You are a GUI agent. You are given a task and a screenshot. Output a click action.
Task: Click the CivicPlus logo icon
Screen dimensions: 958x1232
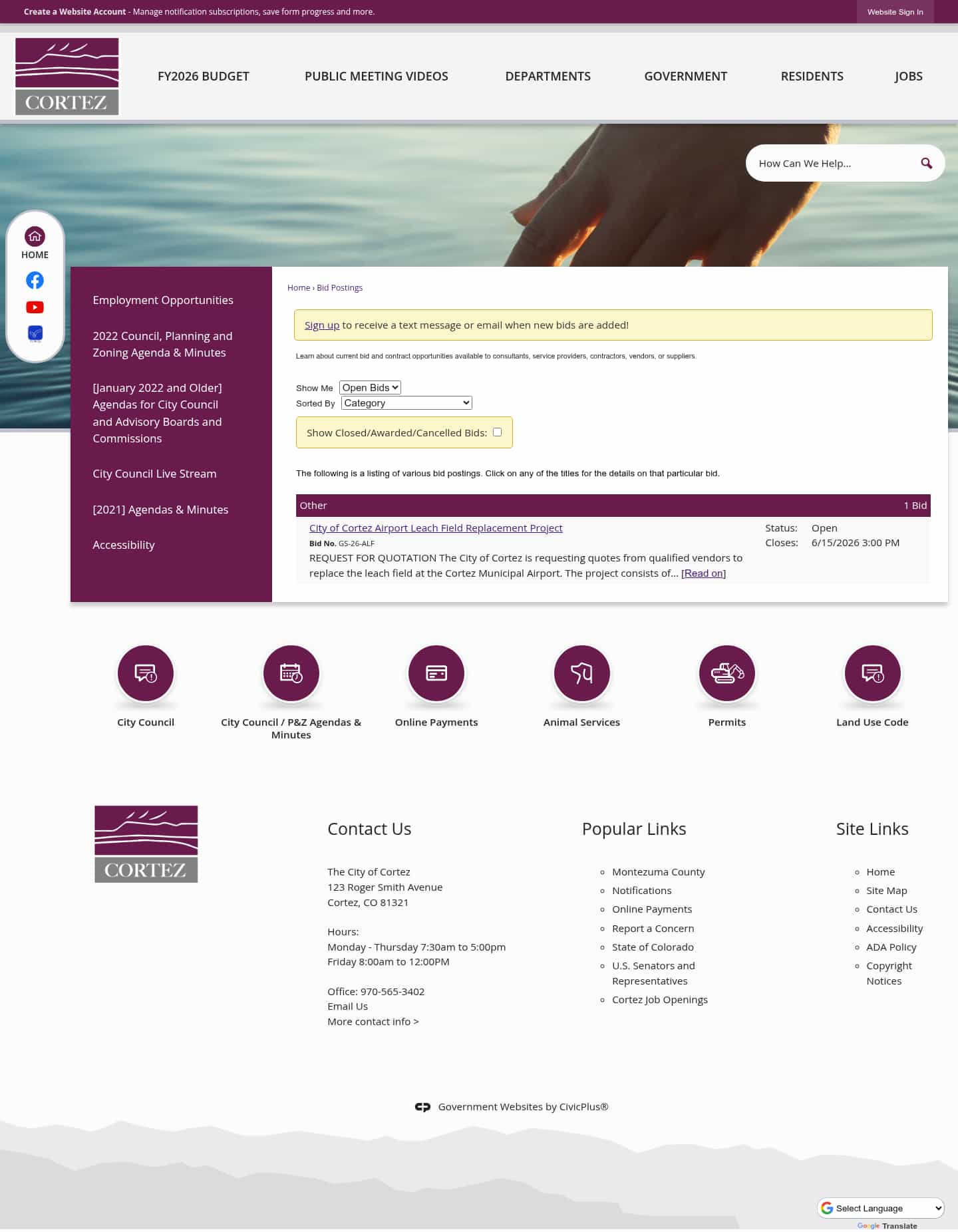(x=422, y=1107)
